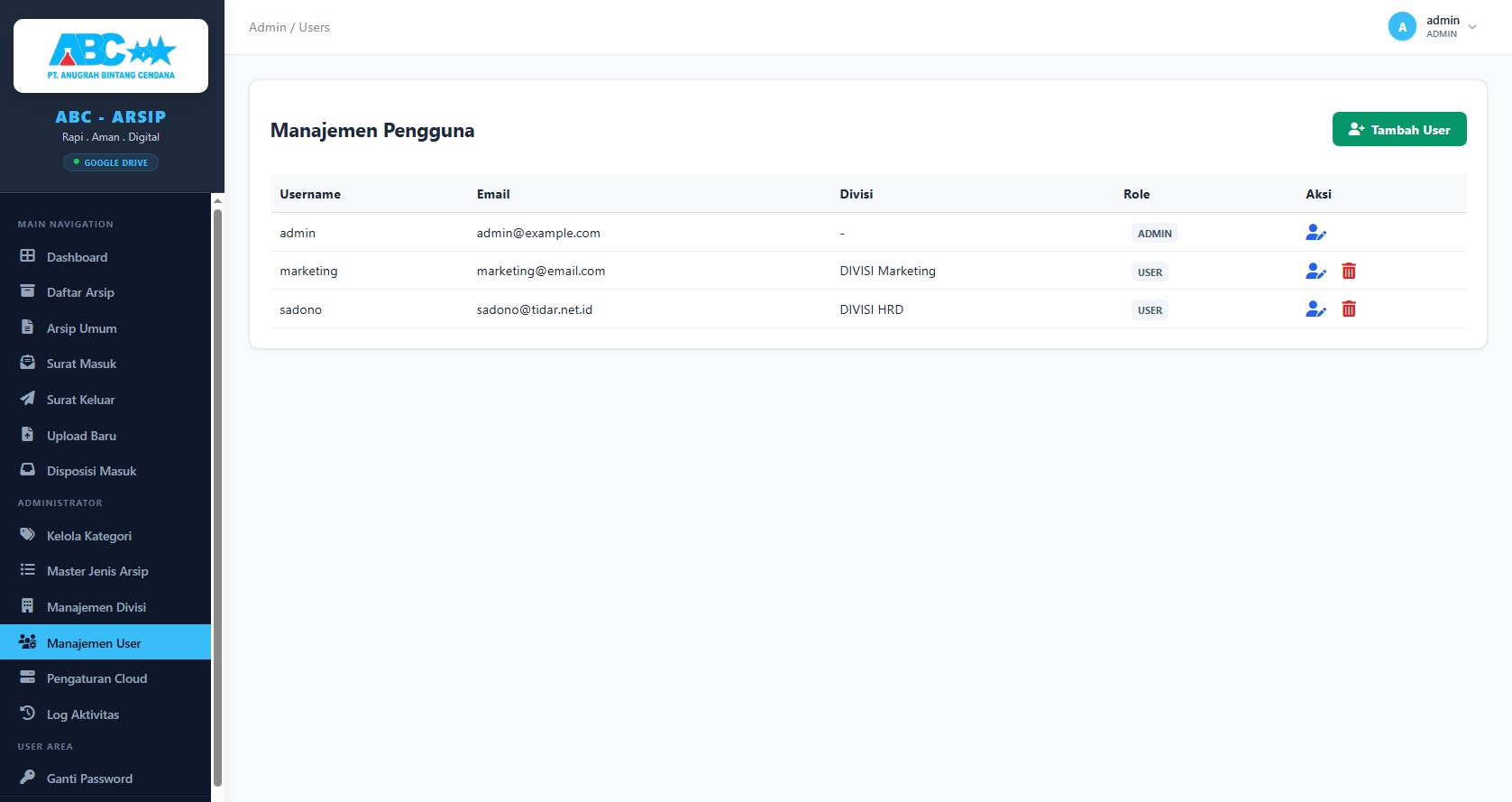Click the Daftar Arsip archive box icon
Image resolution: width=1512 pixels, height=802 pixels.
[28, 291]
